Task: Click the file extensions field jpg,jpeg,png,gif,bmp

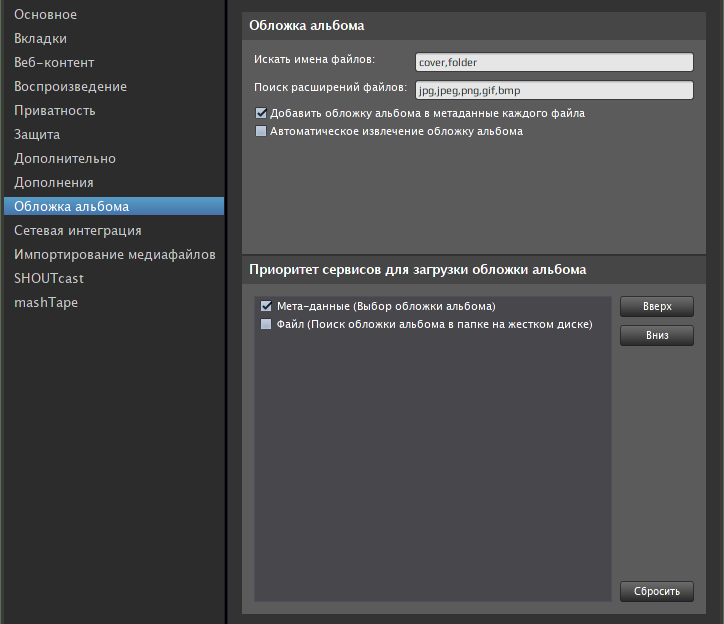Action: pyautogui.click(x=554, y=90)
